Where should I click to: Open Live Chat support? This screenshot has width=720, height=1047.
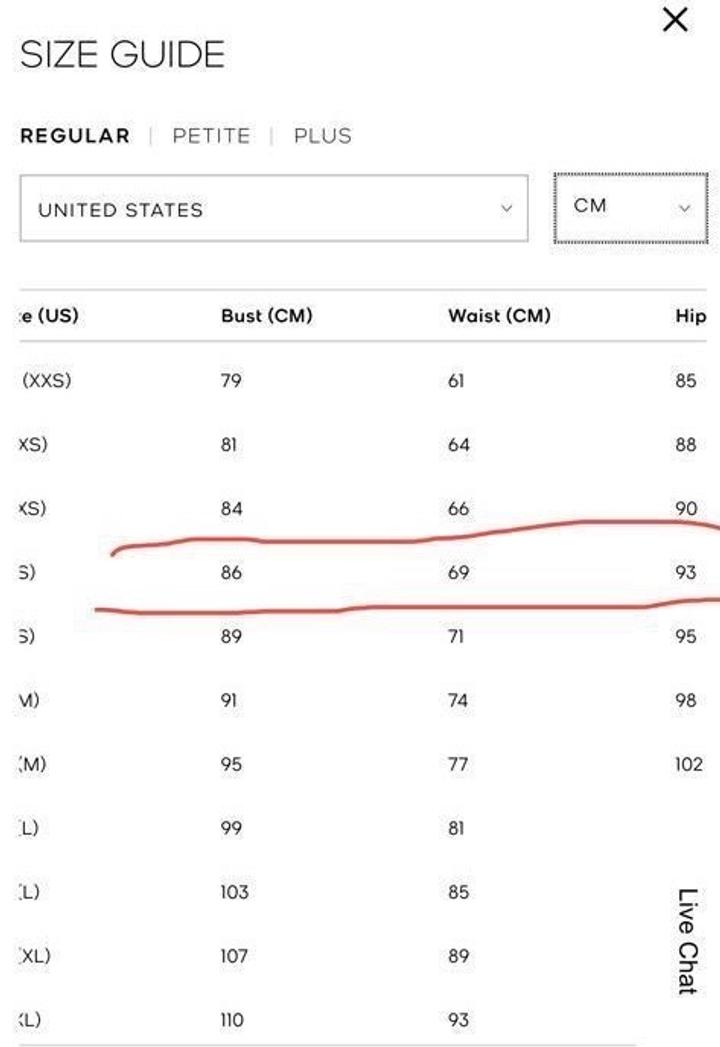[x=686, y=941]
